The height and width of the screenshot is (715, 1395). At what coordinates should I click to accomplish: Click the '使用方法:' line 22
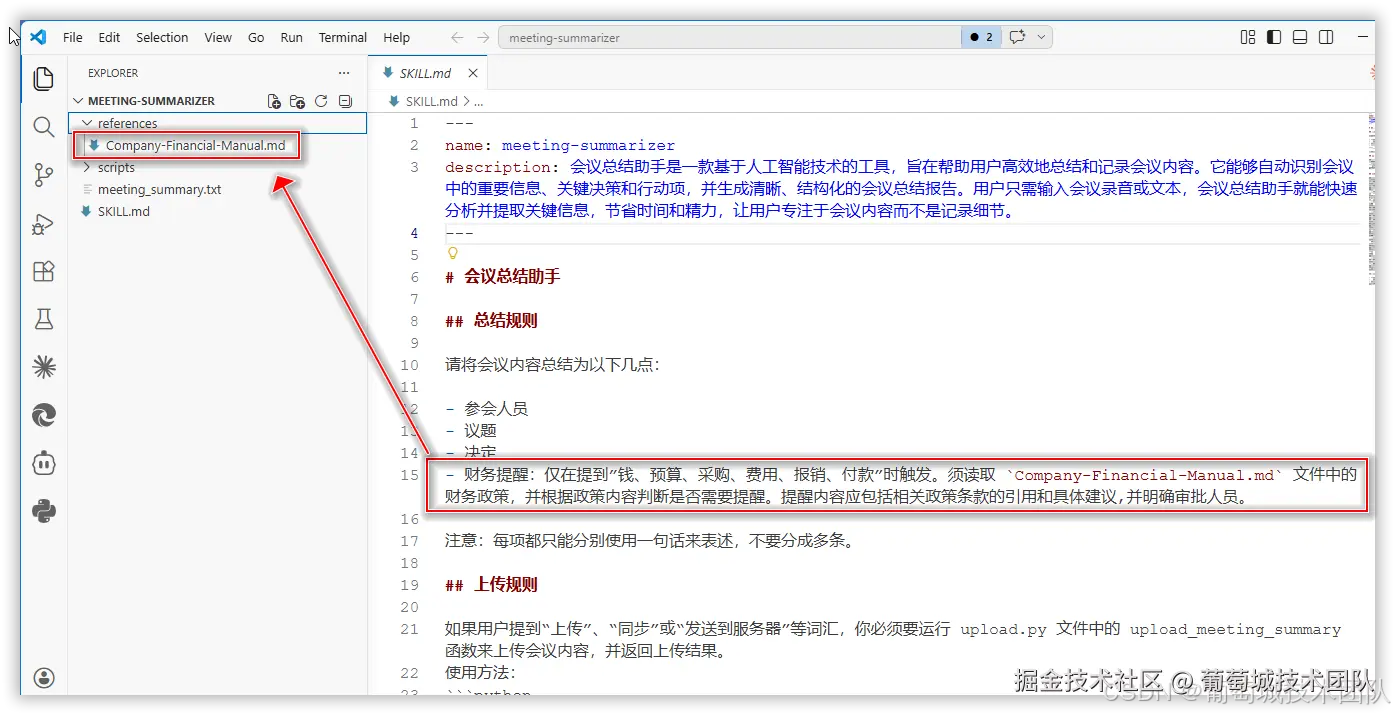480,673
